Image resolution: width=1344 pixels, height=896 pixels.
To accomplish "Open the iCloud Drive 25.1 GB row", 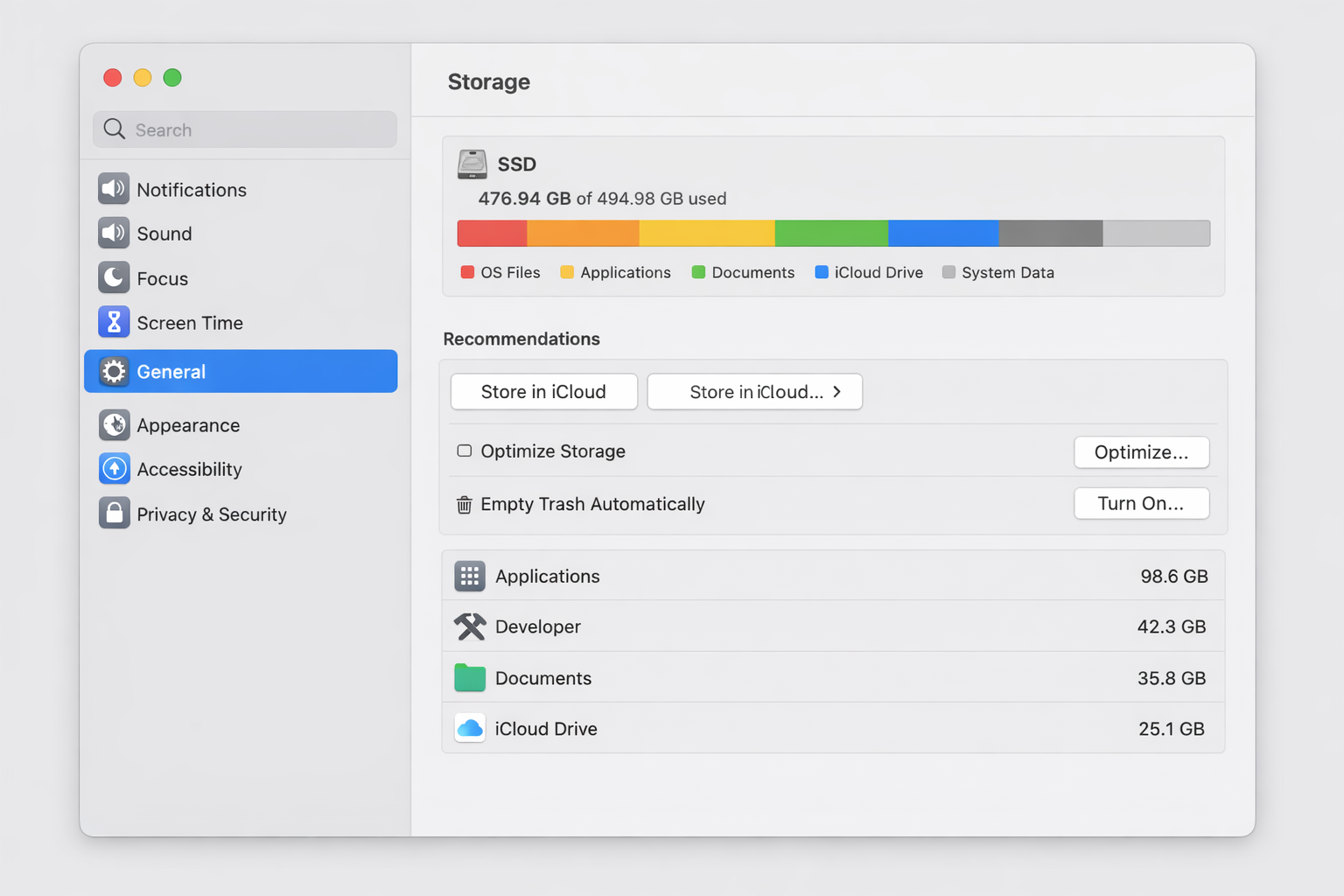I will point(833,728).
